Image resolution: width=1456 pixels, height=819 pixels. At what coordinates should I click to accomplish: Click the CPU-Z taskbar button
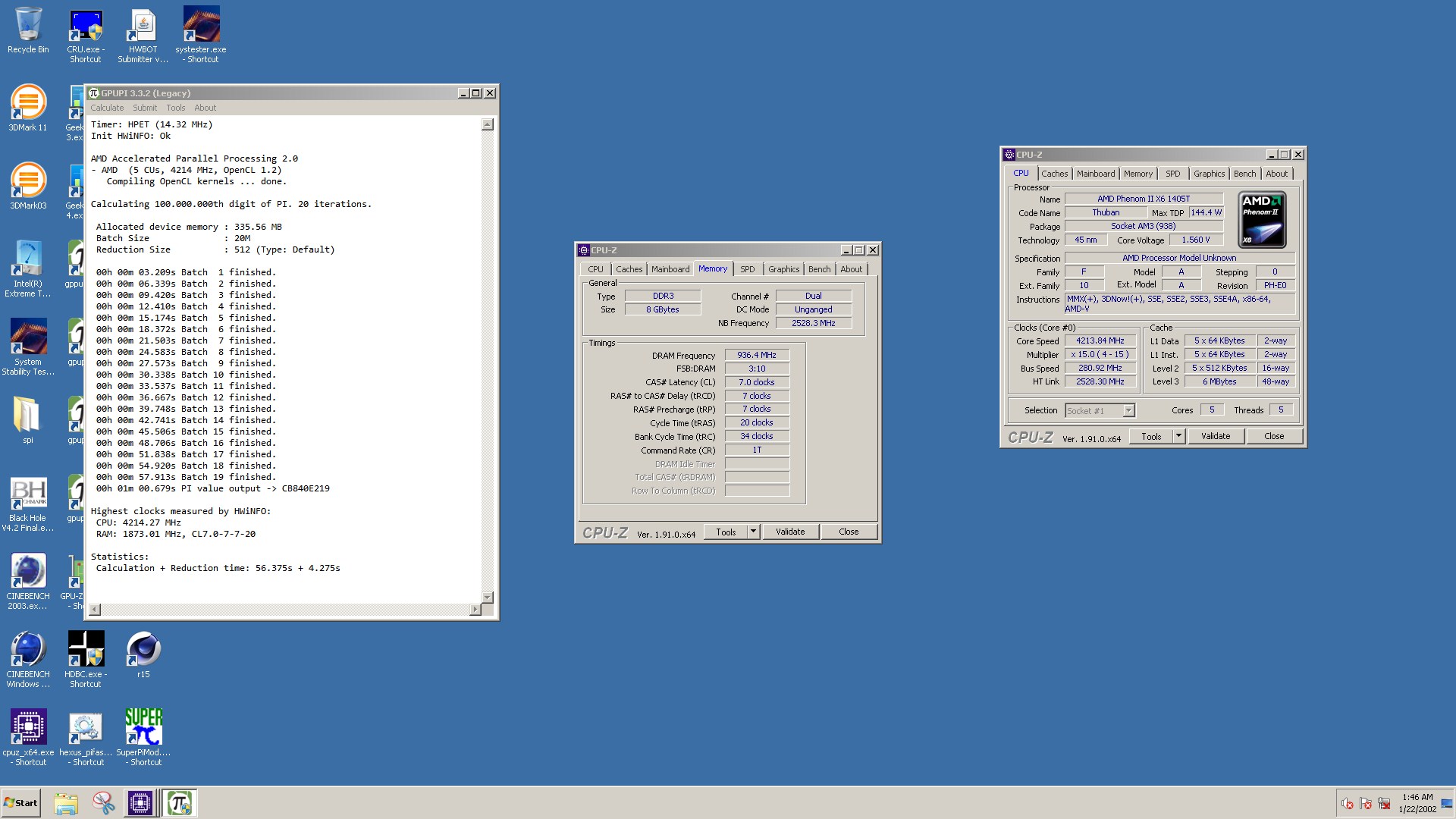(x=140, y=803)
